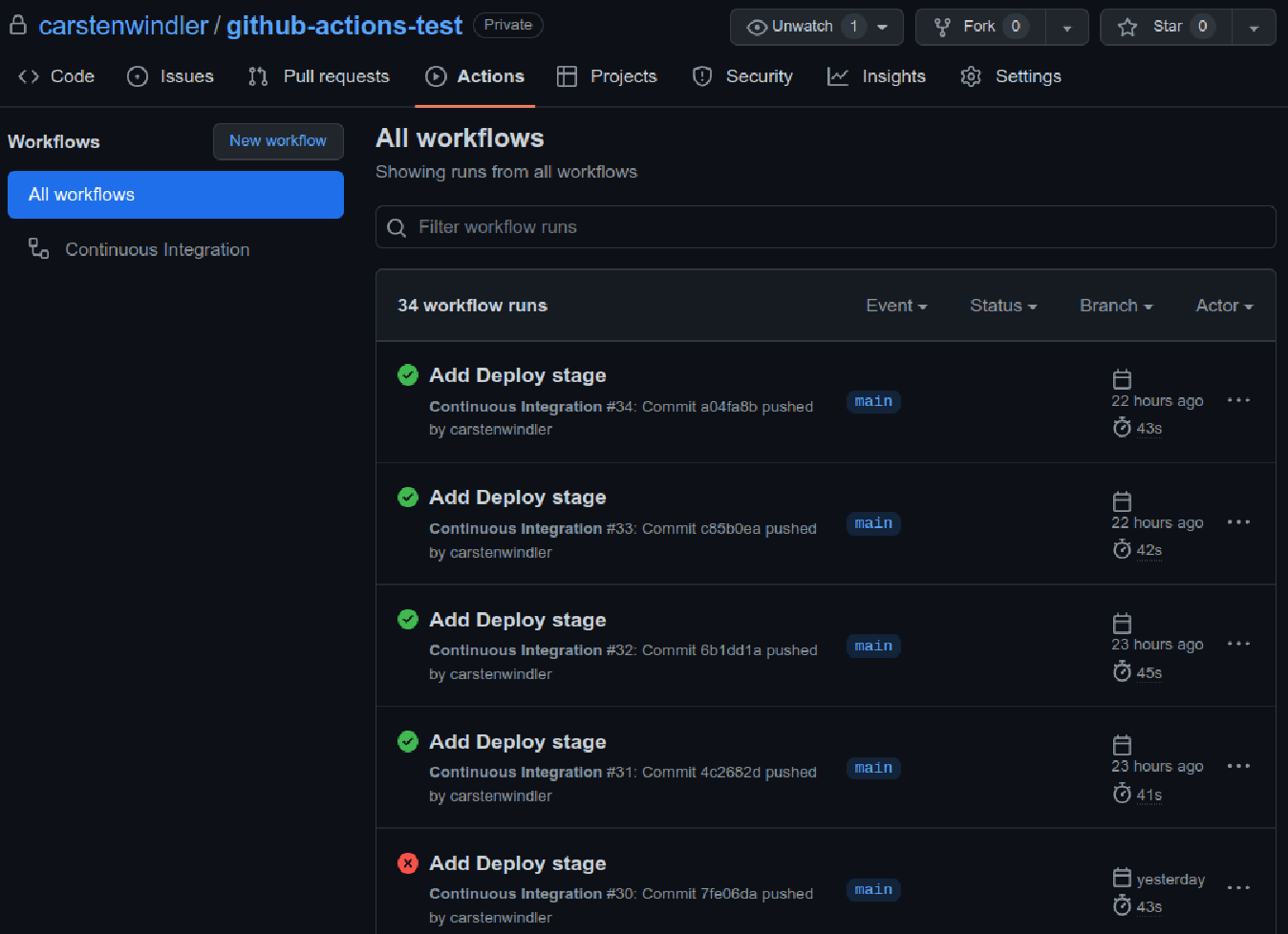The image size is (1288, 934).
Task: Click the New workflow button
Action: 278,140
